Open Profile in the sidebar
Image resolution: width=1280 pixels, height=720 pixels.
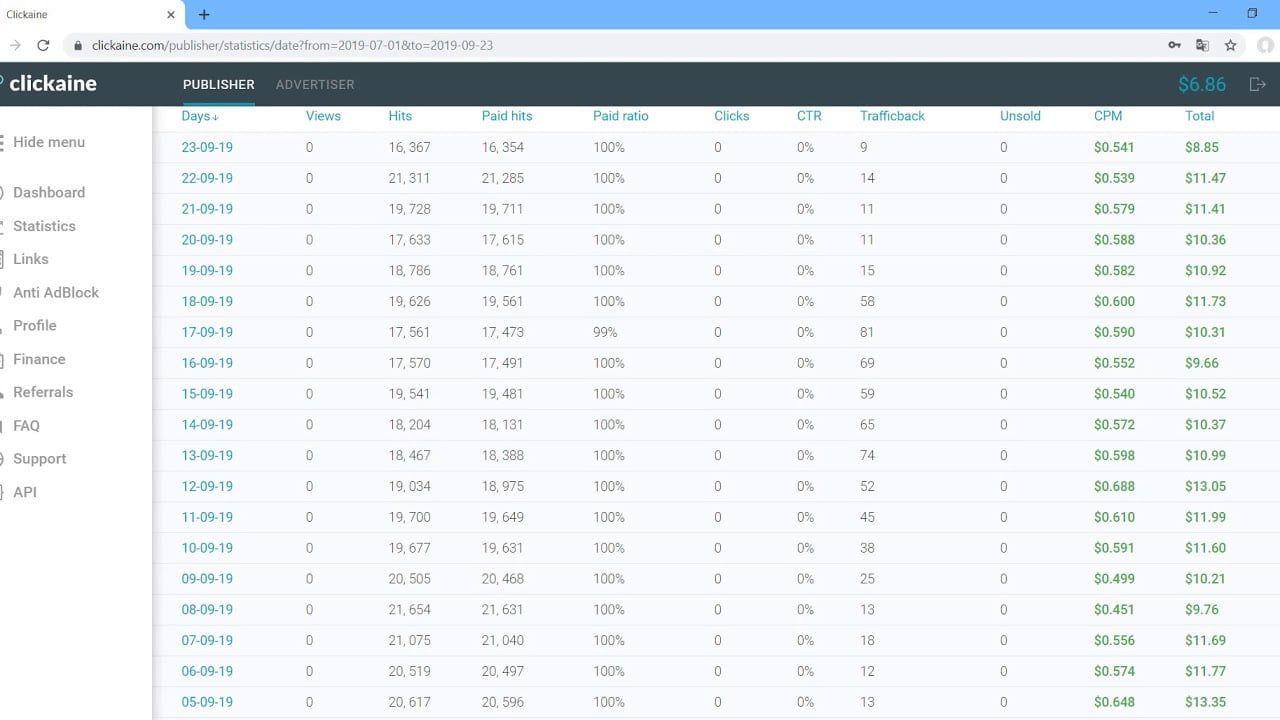[x=34, y=325]
